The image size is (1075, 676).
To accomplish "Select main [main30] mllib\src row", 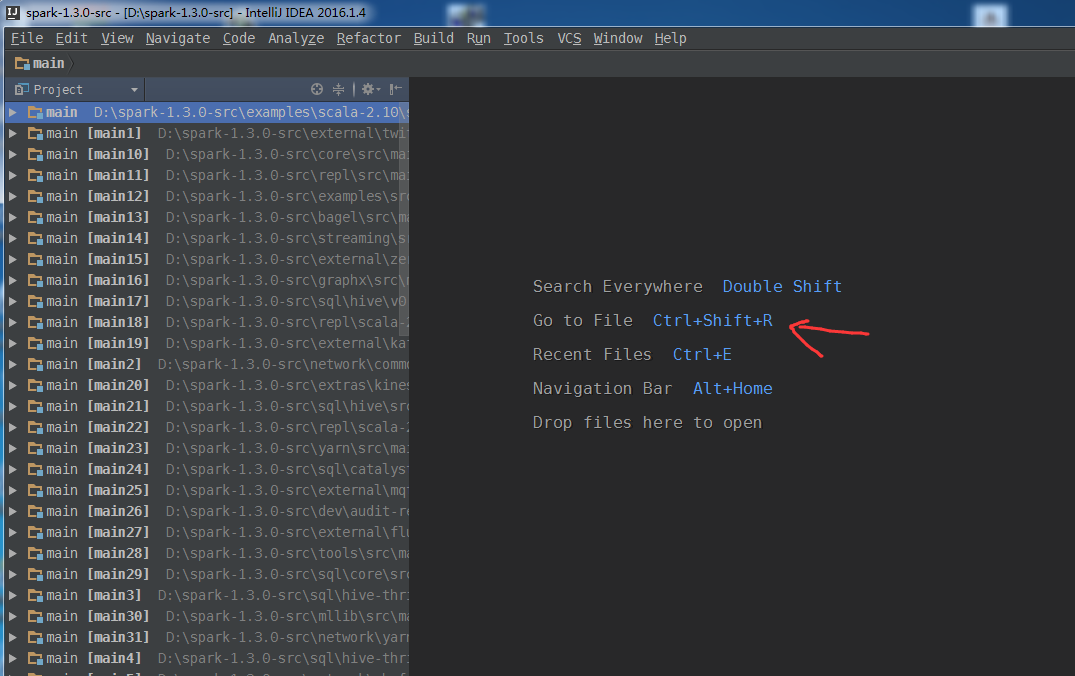I will (x=206, y=616).
